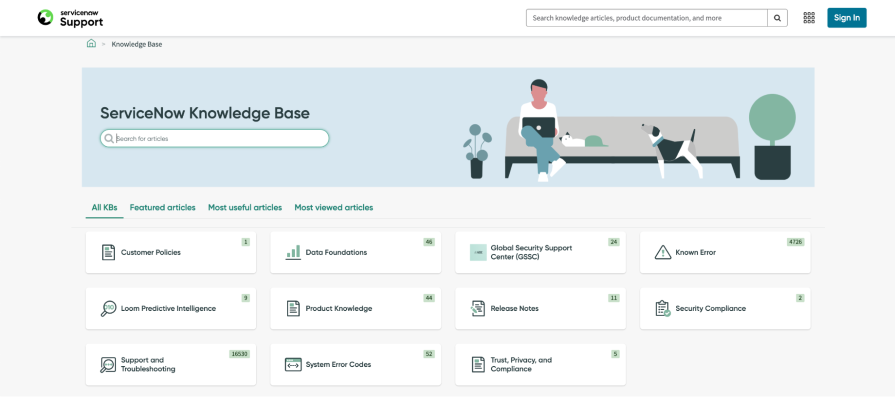
Task: Click the Loom Predictive Intelligence magnifier icon
Action: (x=108, y=309)
